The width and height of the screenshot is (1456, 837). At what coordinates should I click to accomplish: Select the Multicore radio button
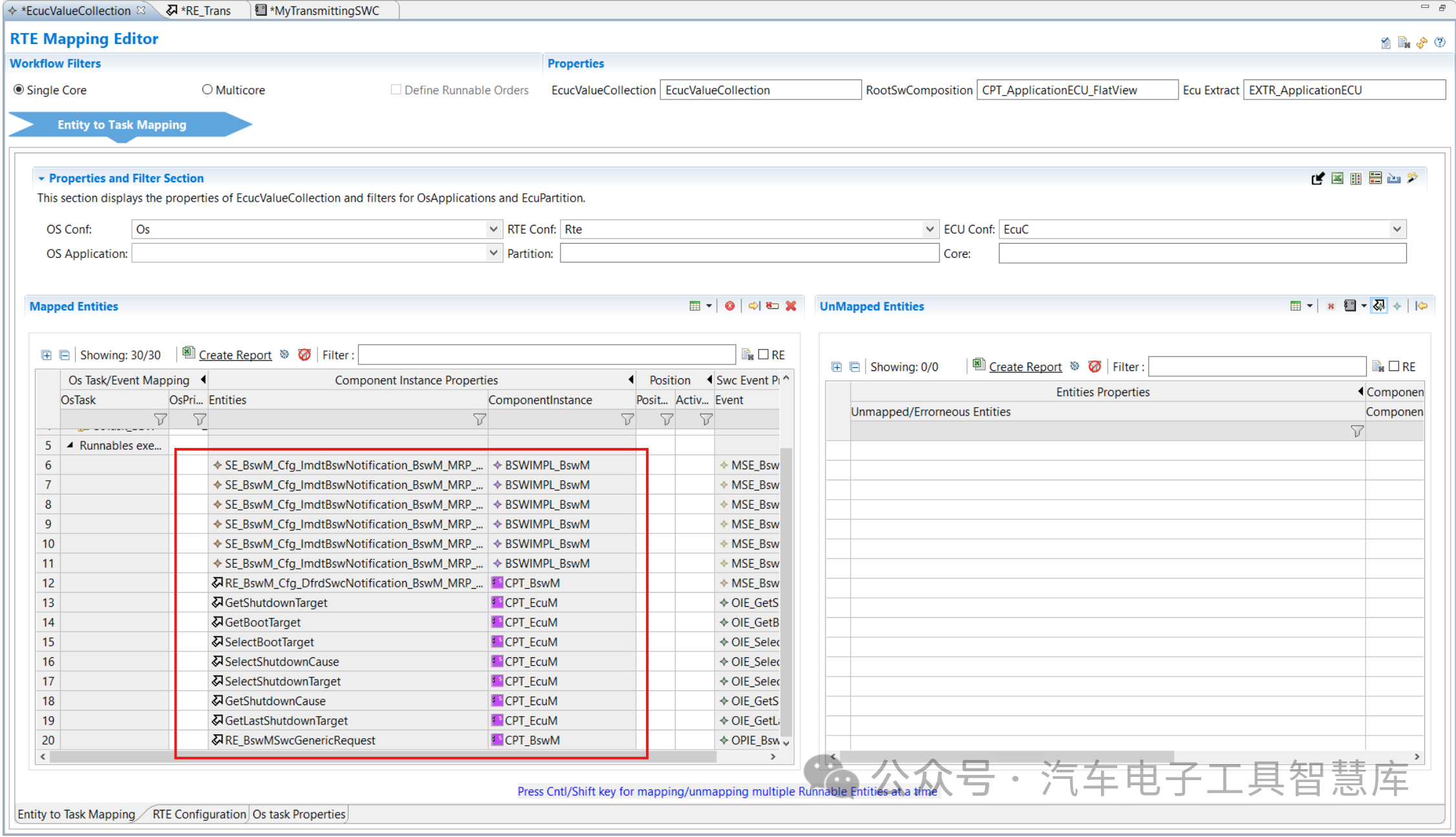coord(208,90)
